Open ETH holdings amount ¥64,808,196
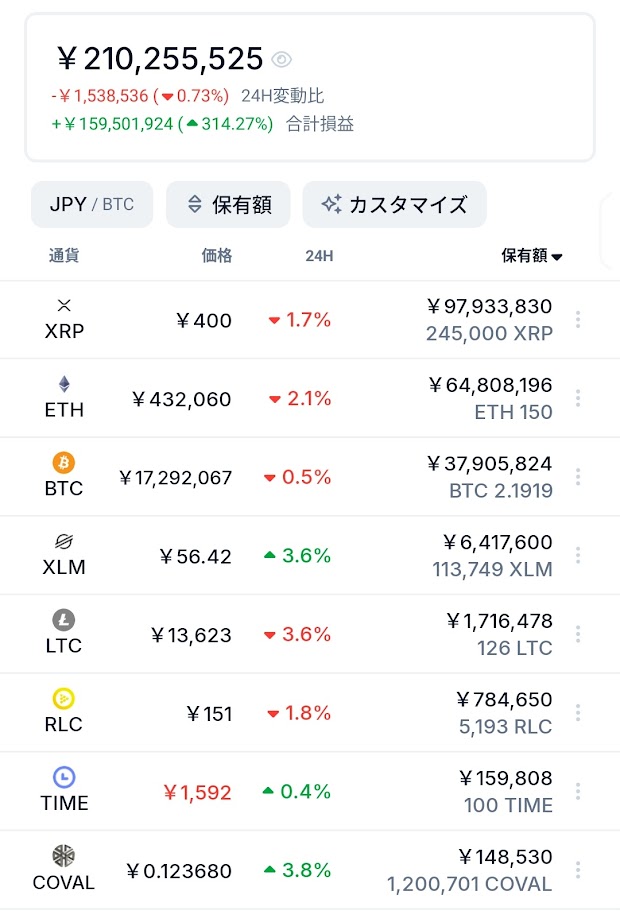 (x=490, y=385)
